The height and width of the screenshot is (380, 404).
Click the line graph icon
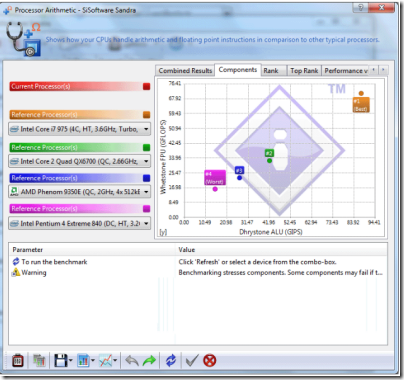106,361
